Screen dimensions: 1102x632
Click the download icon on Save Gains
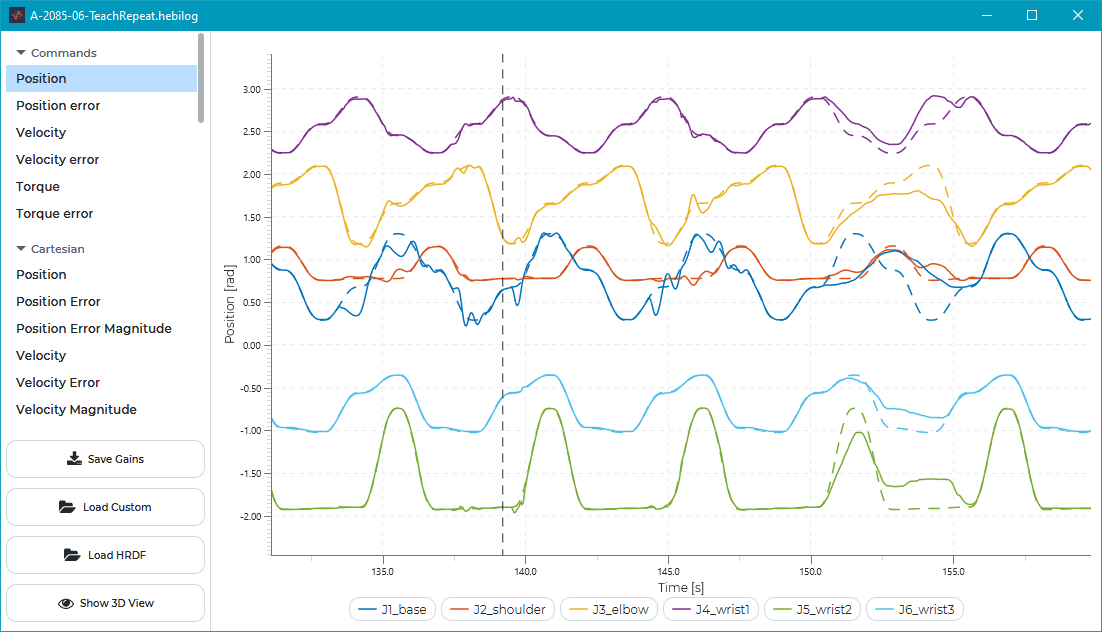point(74,459)
